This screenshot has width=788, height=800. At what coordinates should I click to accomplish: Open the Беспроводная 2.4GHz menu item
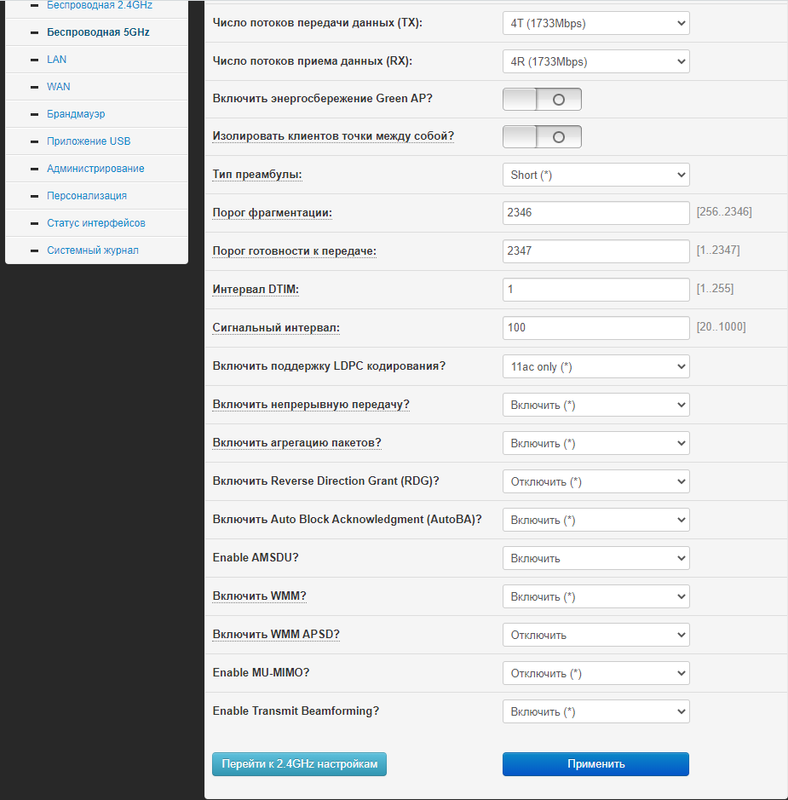click(x=100, y=5)
